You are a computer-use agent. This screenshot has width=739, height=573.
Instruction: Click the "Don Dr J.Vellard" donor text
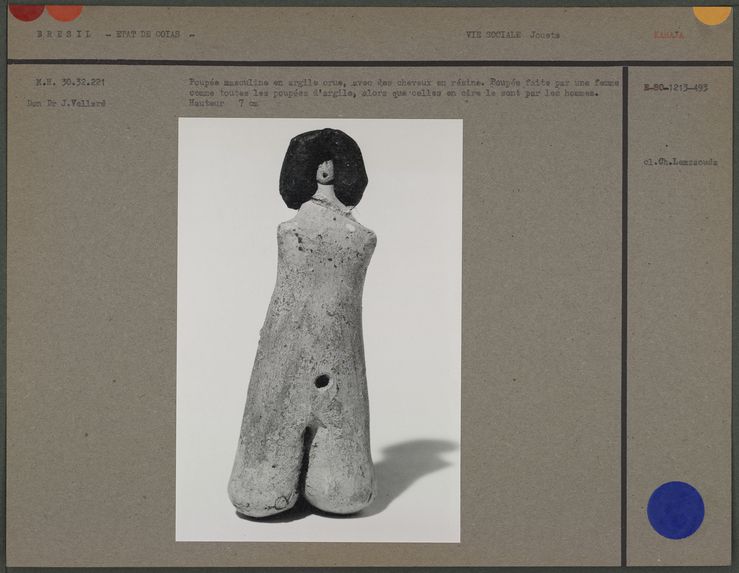tap(70, 103)
